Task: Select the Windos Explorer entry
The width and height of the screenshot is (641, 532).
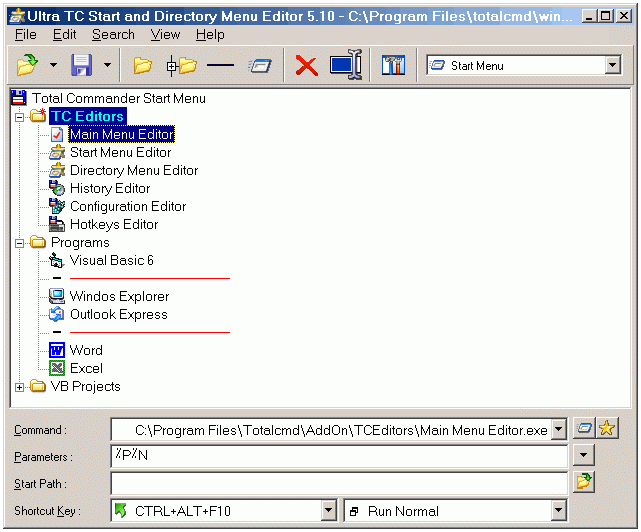Action: pyautogui.click(x=119, y=296)
